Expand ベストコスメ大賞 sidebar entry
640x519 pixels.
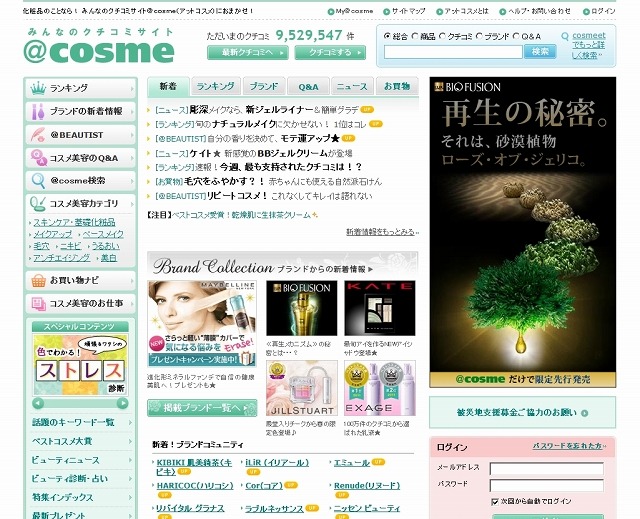point(81,441)
